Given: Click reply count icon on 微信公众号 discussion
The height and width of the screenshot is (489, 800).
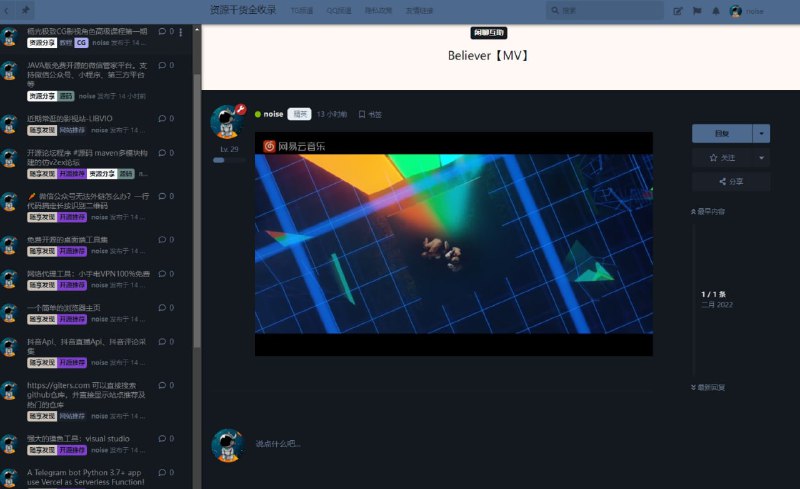Looking at the screenshot, I should pyautogui.click(x=166, y=196).
